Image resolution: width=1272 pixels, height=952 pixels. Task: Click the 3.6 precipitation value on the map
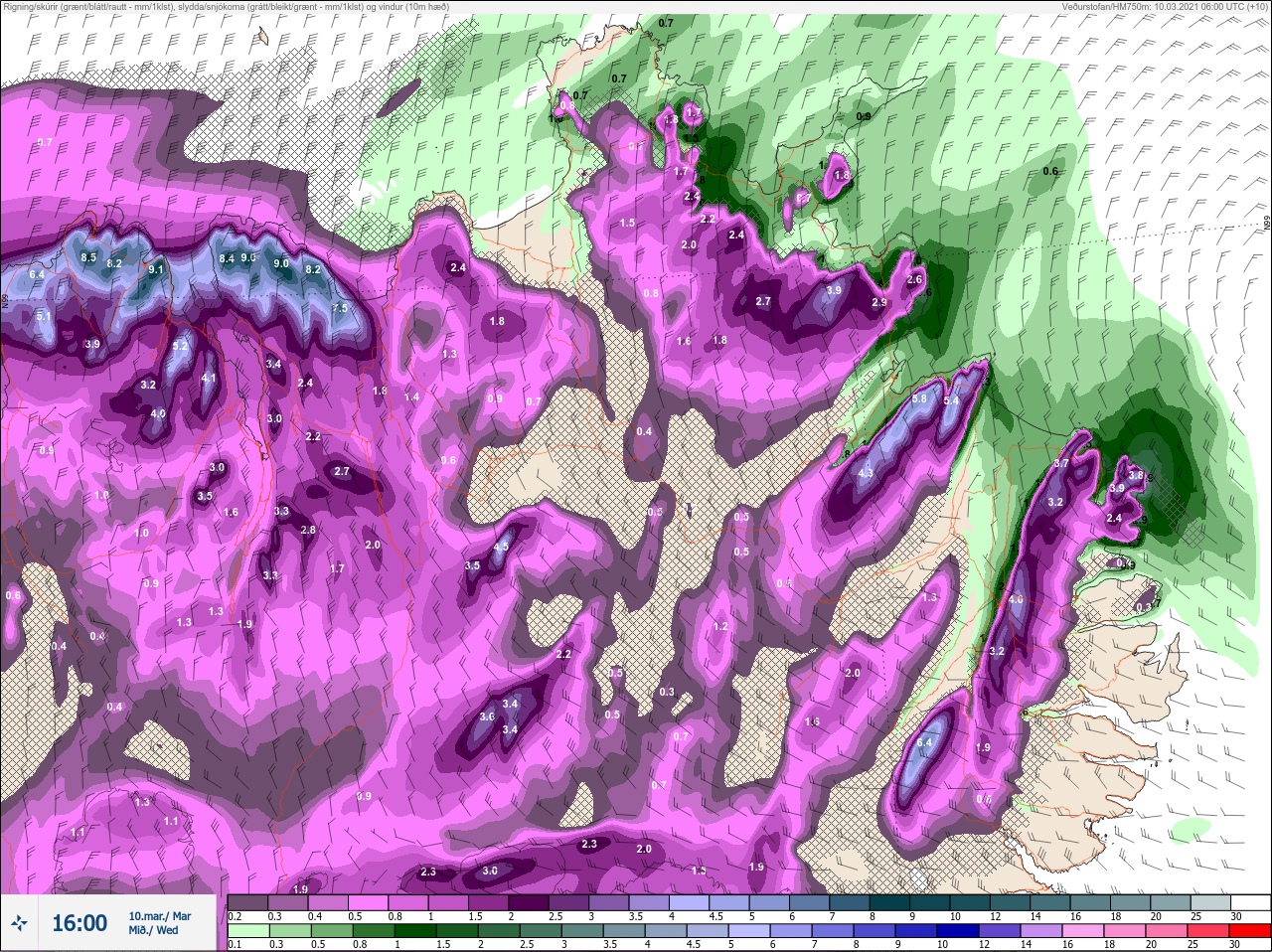tap(487, 716)
